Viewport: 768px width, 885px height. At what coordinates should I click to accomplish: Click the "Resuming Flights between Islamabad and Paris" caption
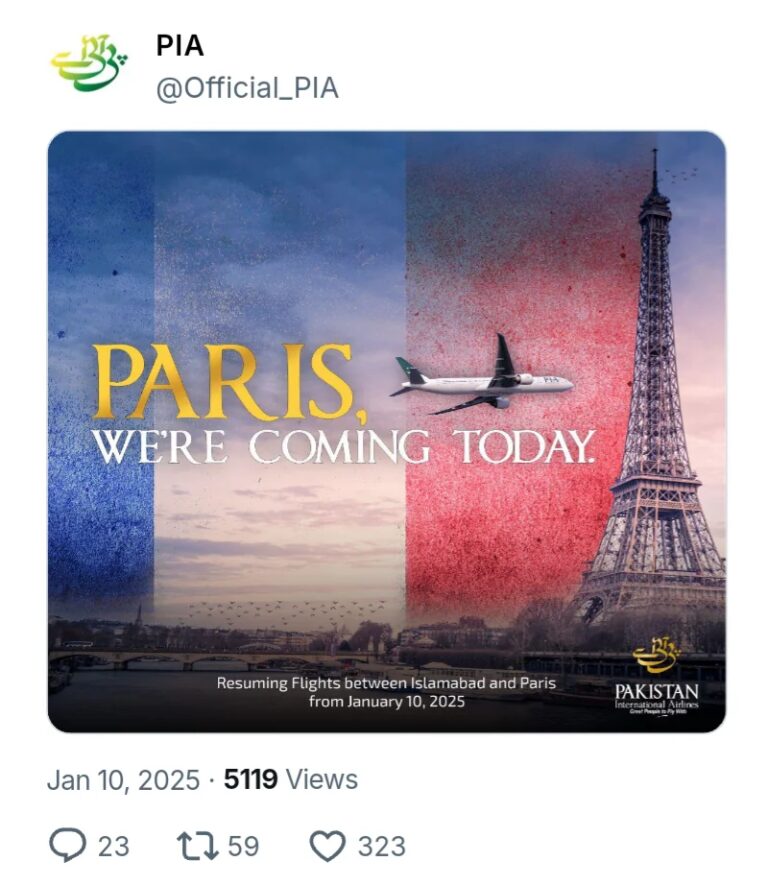[x=386, y=684]
